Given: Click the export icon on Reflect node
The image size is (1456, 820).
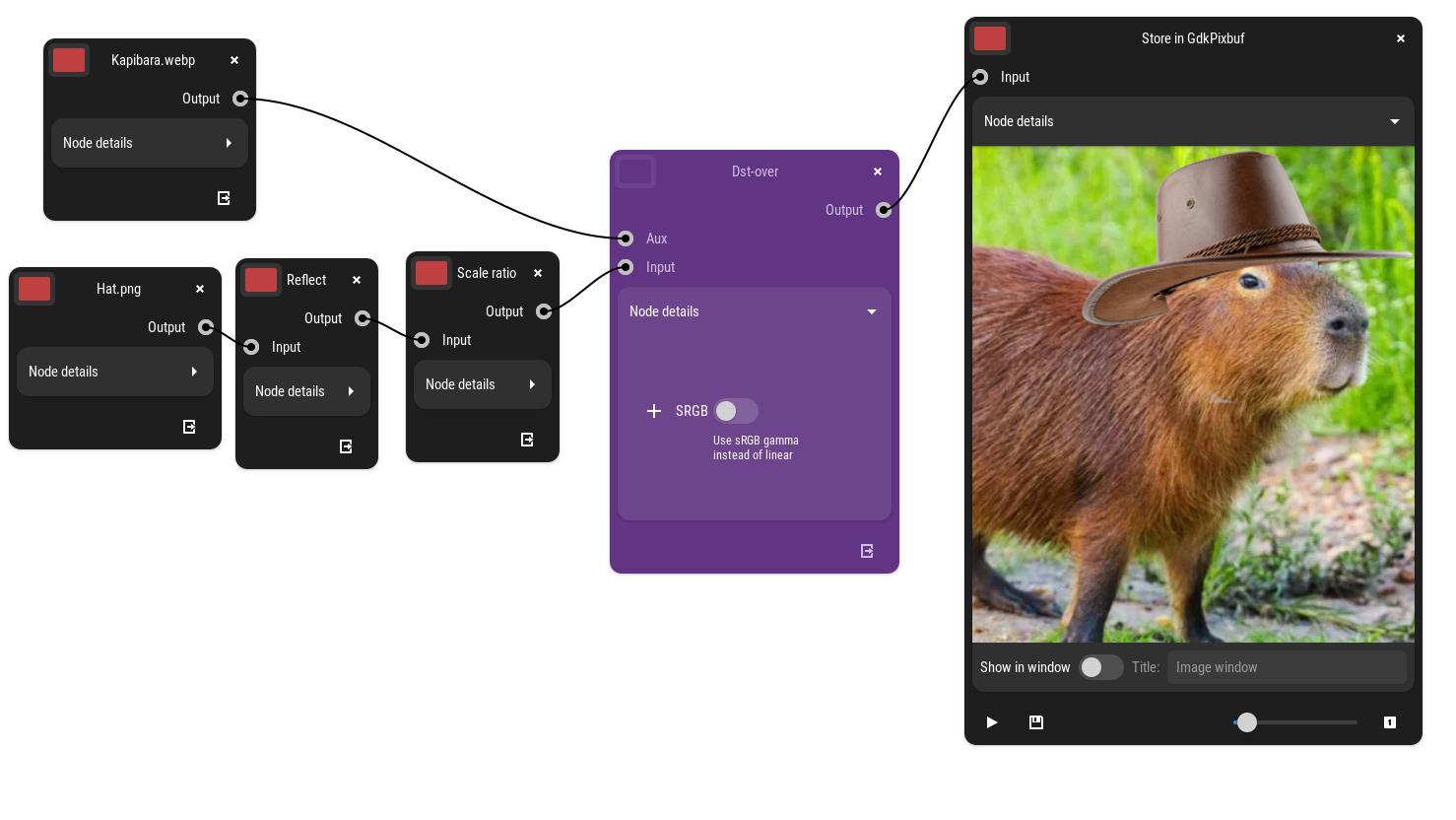Looking at the screenshot, I should [x=346, y=446].
